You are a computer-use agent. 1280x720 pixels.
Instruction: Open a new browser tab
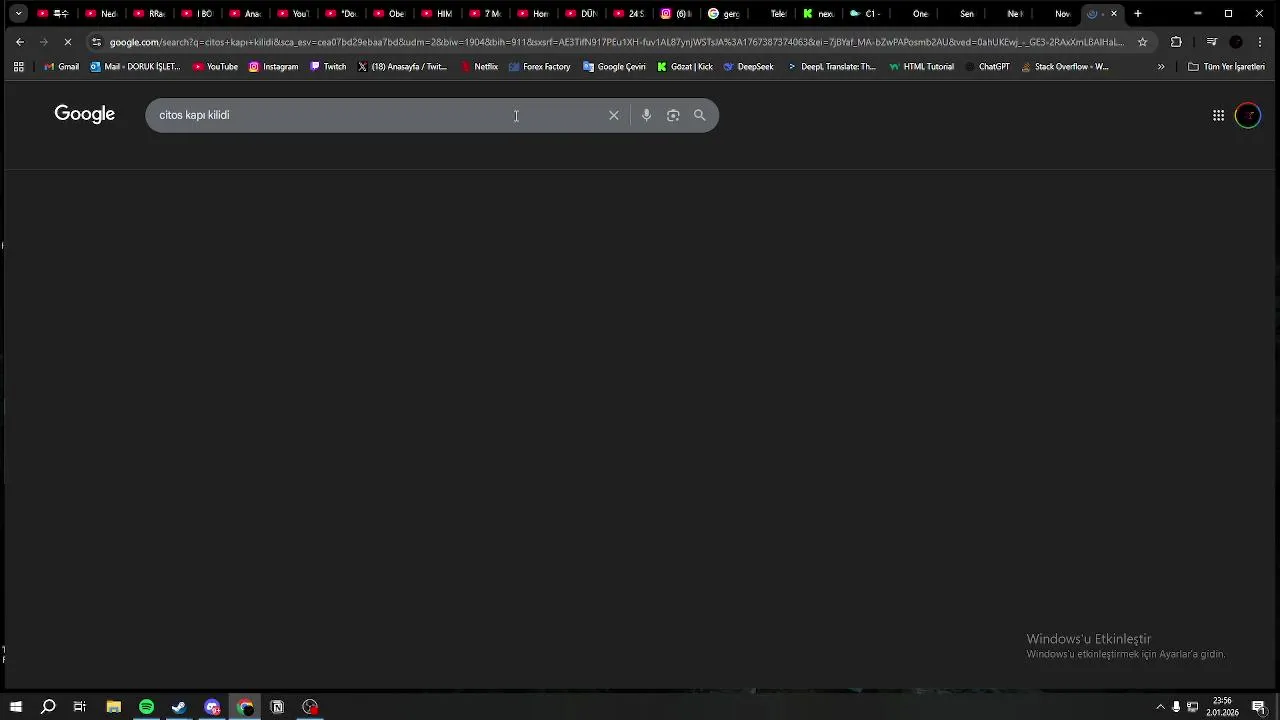[1138, 14]
